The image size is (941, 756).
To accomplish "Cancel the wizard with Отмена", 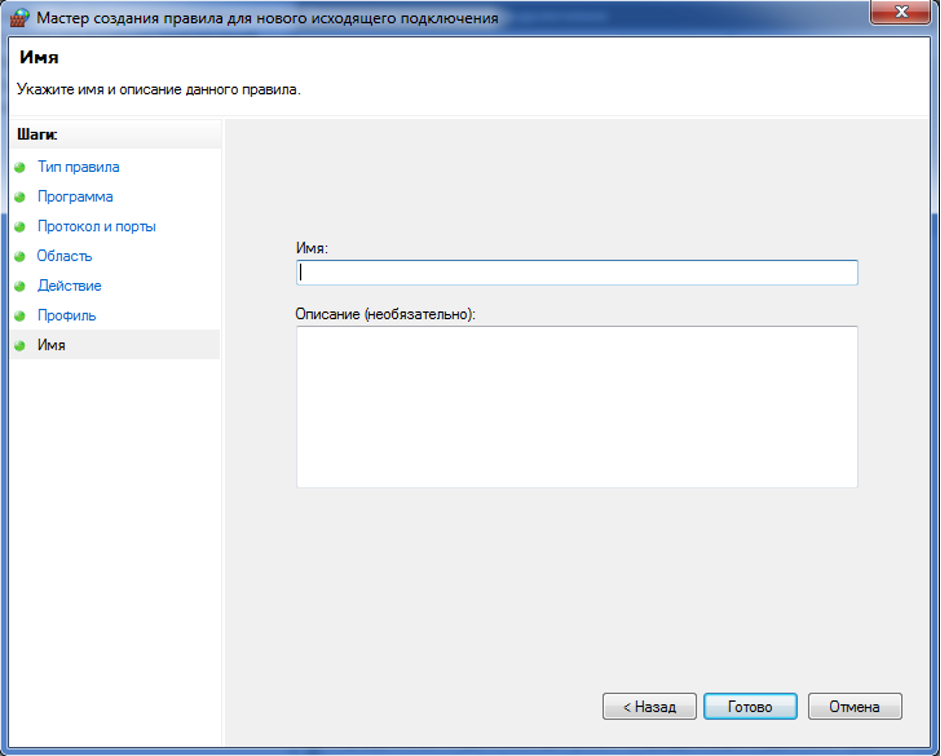I will pyautogui.click(x=854, y=706).
